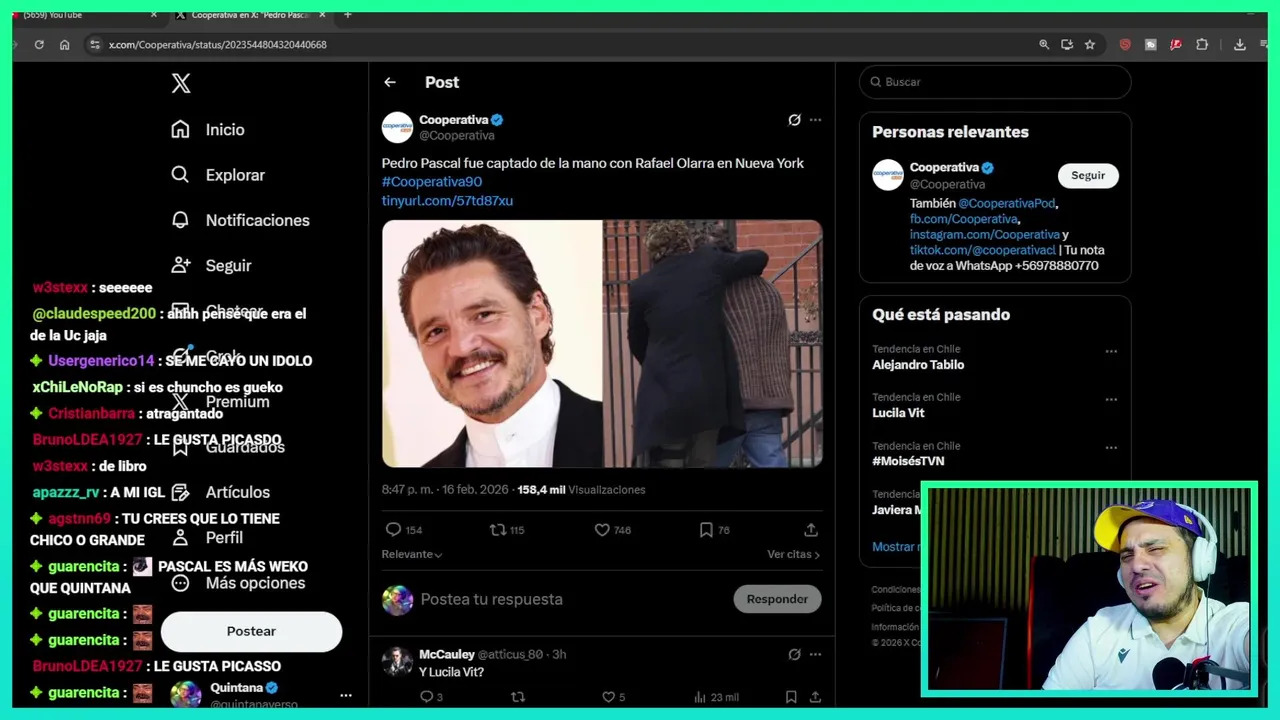Repost McCauley's reply
Viewport: 1280px width, 720px height.
[517, 697]
